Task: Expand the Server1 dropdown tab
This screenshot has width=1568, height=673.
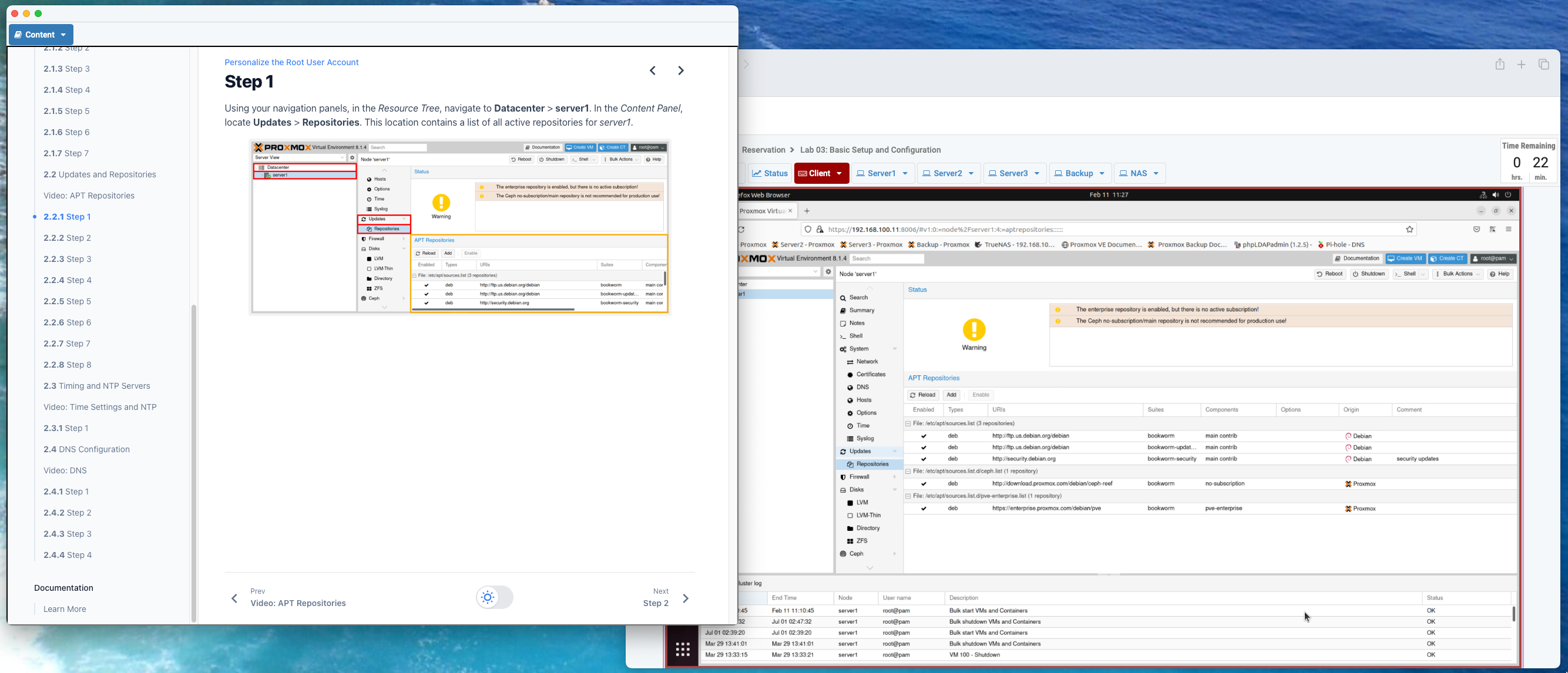Action: point(881,173)
